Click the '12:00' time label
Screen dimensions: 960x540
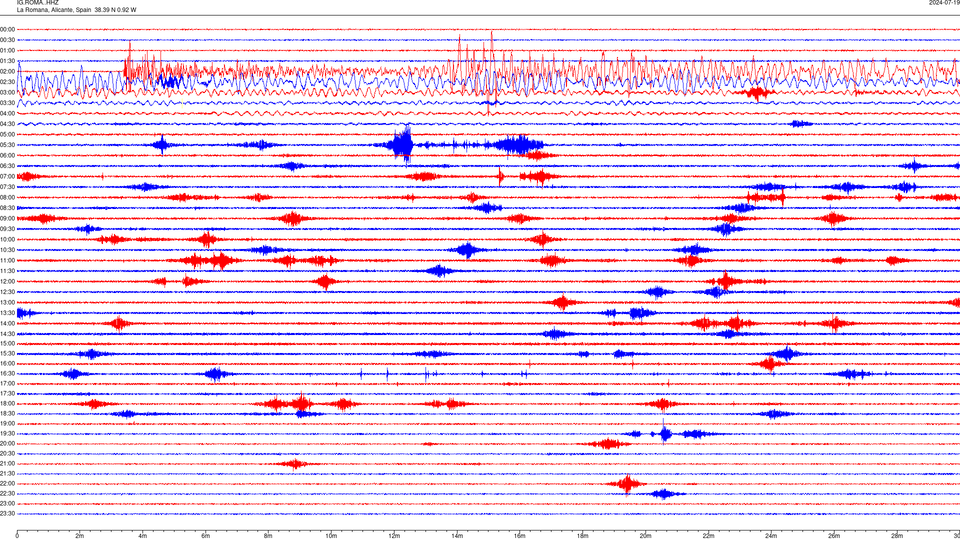[7, 282]
